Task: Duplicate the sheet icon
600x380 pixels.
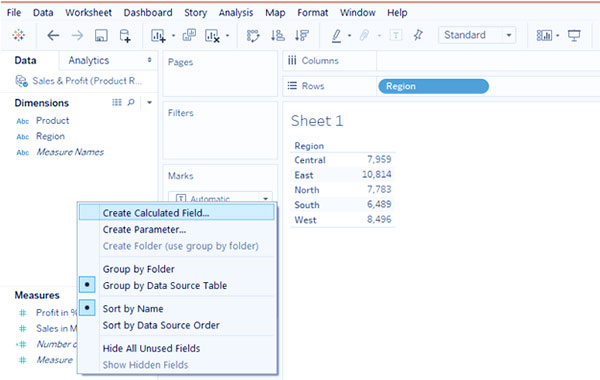Action: coord(189,35)
